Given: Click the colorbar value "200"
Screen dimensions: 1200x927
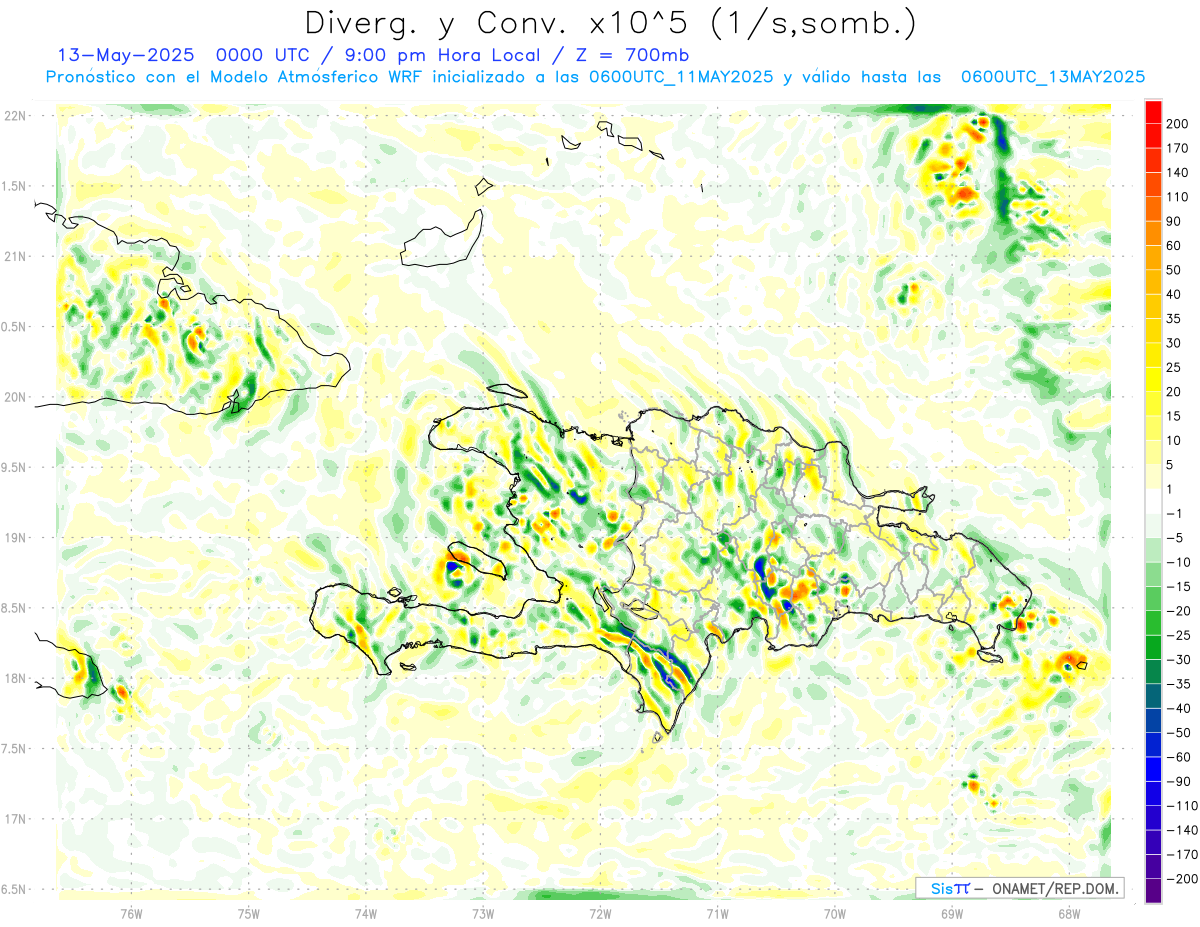Looking at the screenshot, I should point(1178,124).
